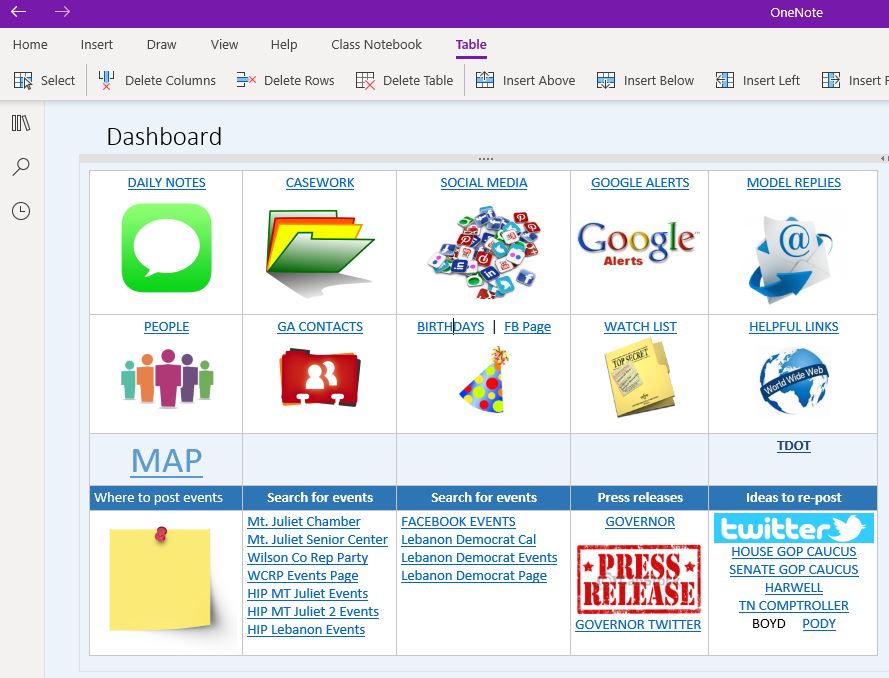Click the Select table icon
Viewport: 889px width, 678px height.
tap(23, 80)
